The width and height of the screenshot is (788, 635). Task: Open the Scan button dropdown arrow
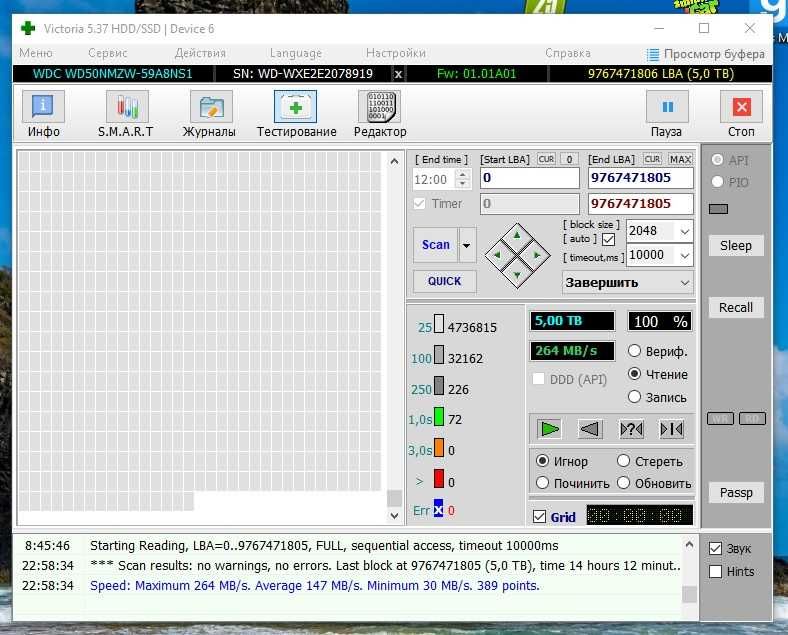[467, 245]
